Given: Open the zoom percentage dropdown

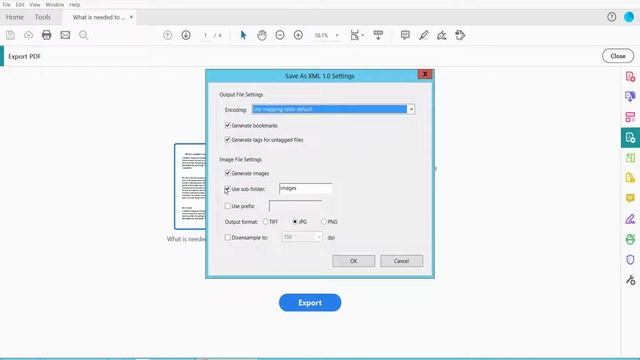Looking at the screenshot, I should coord(337,36).
